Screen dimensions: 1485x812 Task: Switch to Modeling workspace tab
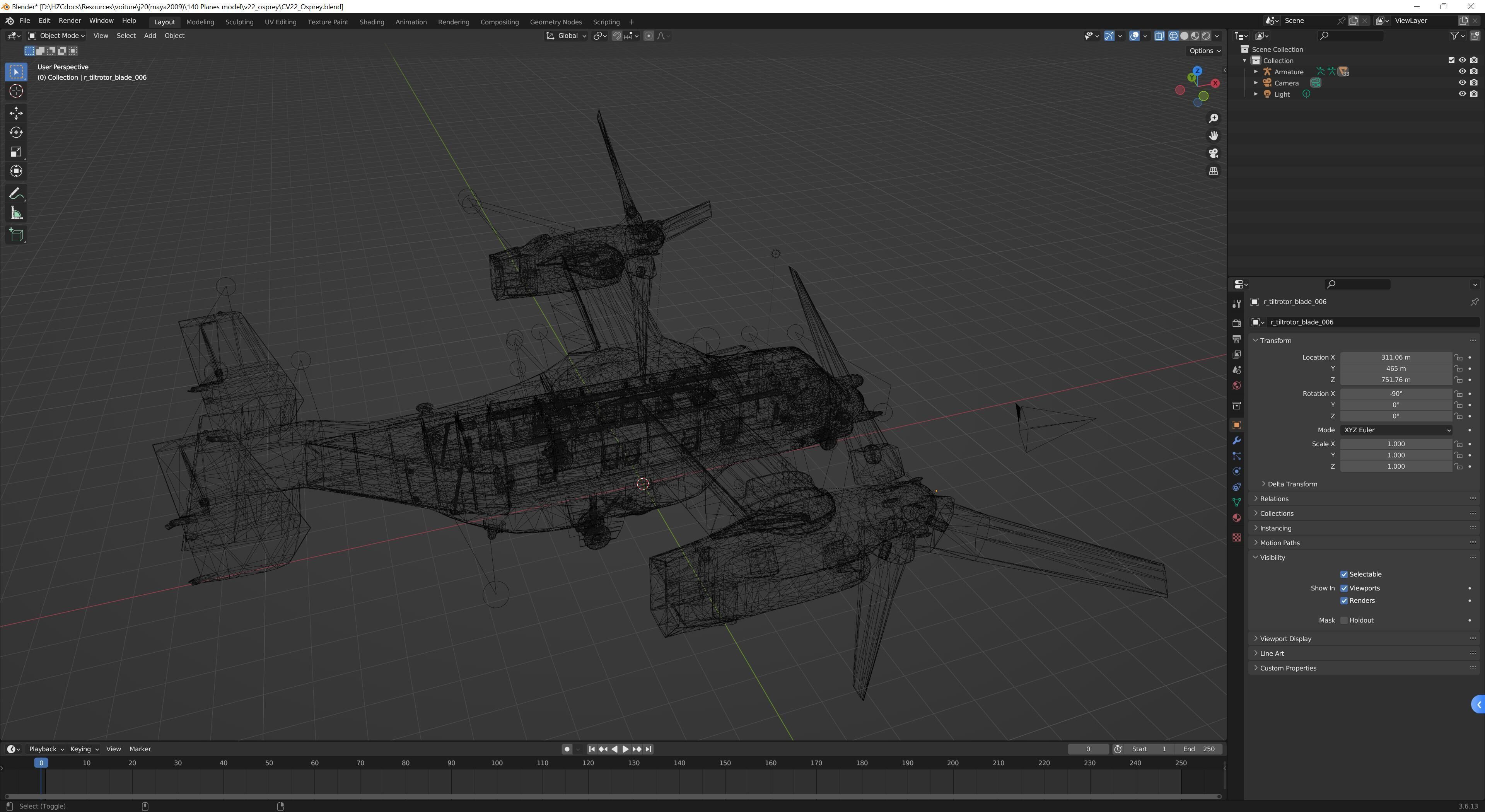[200, 22]
